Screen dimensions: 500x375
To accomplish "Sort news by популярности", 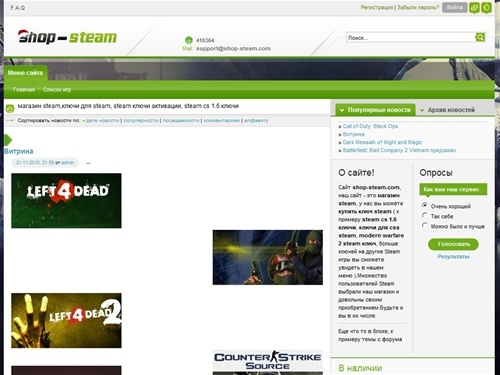I will (x=141, y=120).
